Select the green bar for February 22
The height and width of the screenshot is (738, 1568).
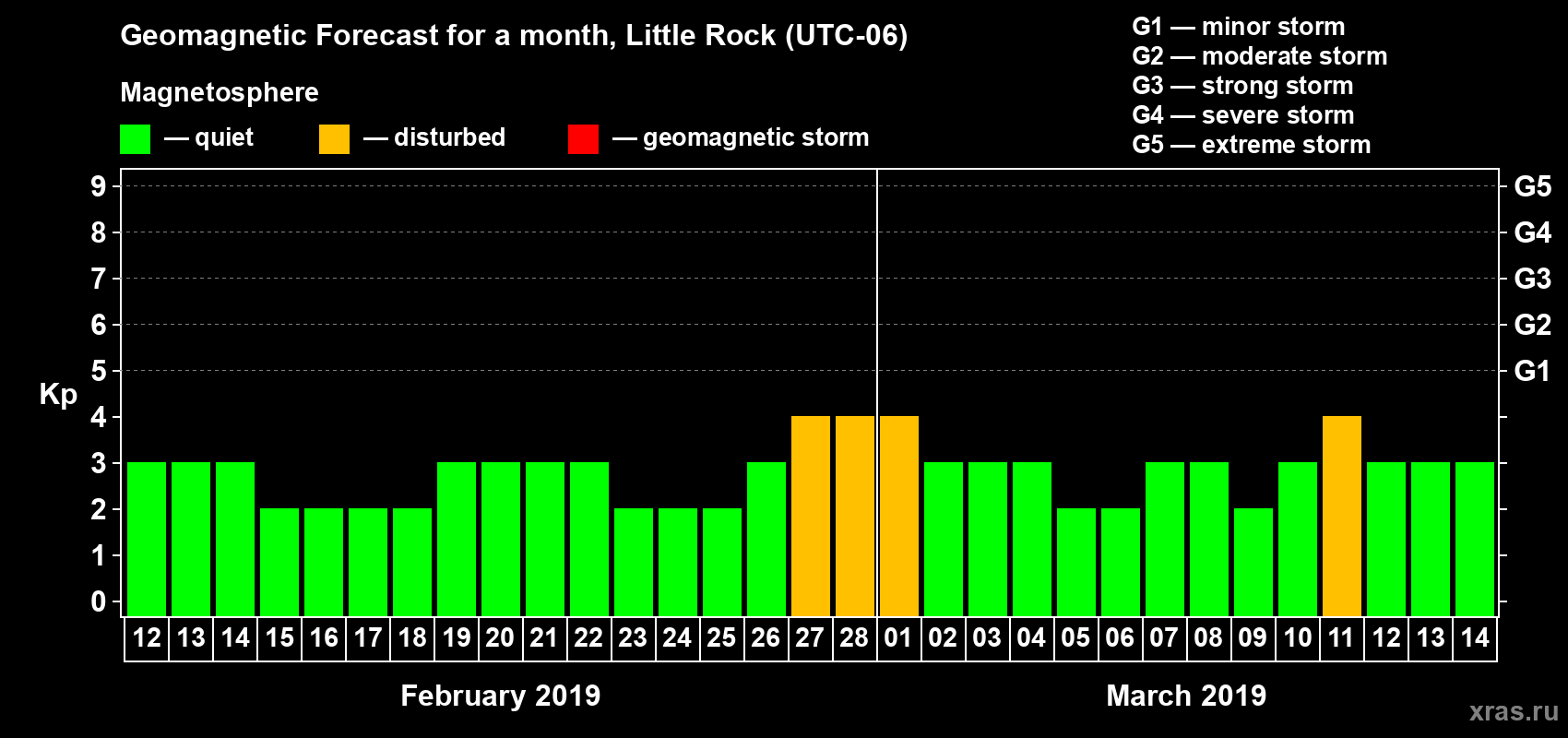[589, 540]
